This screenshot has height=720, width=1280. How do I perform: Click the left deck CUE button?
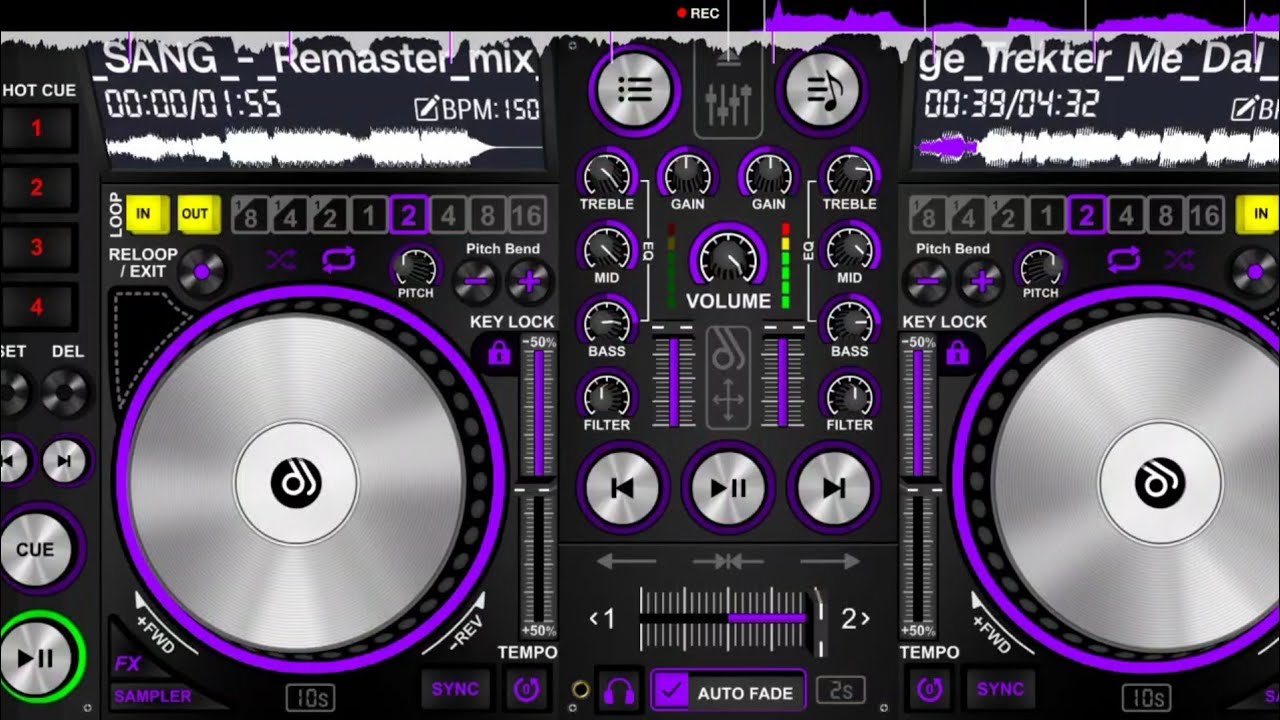click(36, 550)
